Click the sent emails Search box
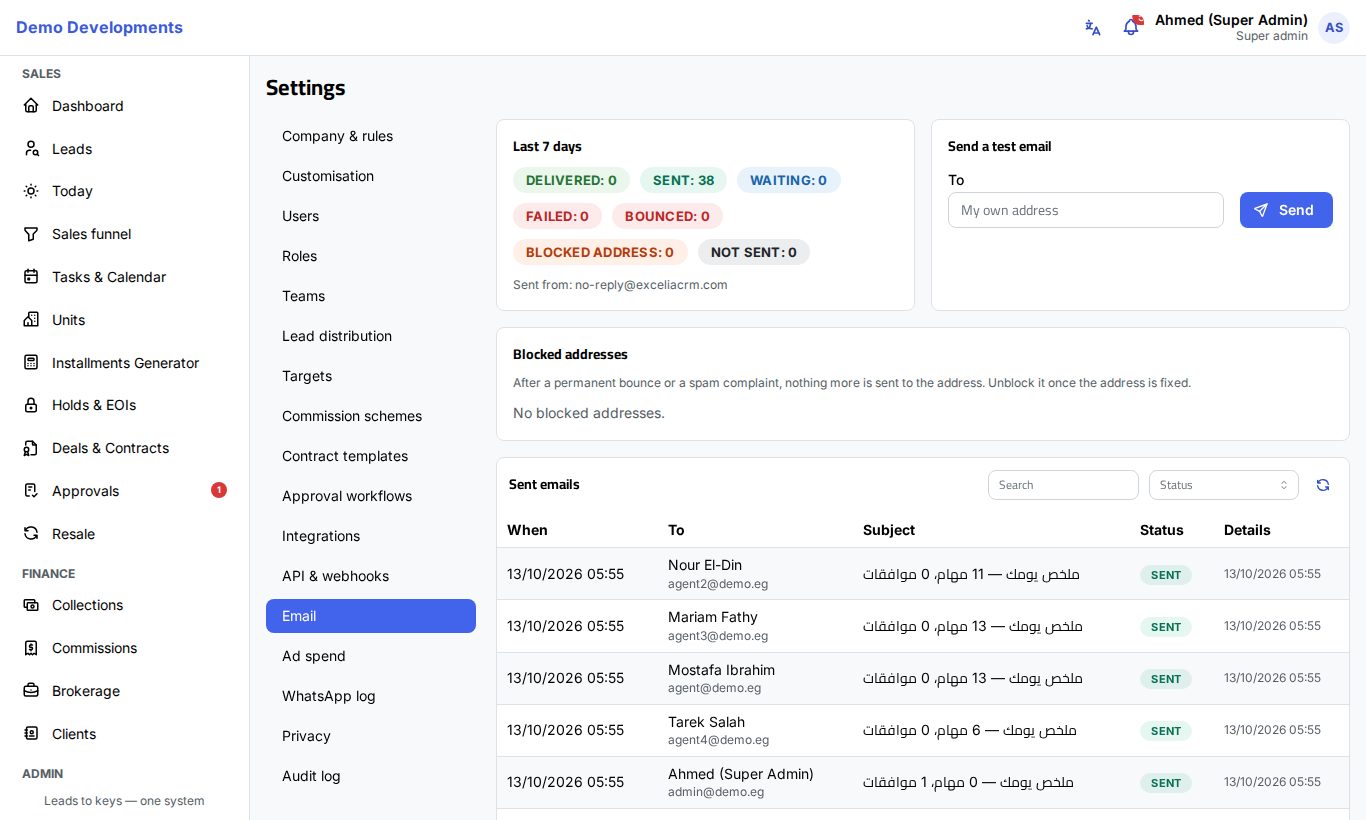 tap(1063, 485)
